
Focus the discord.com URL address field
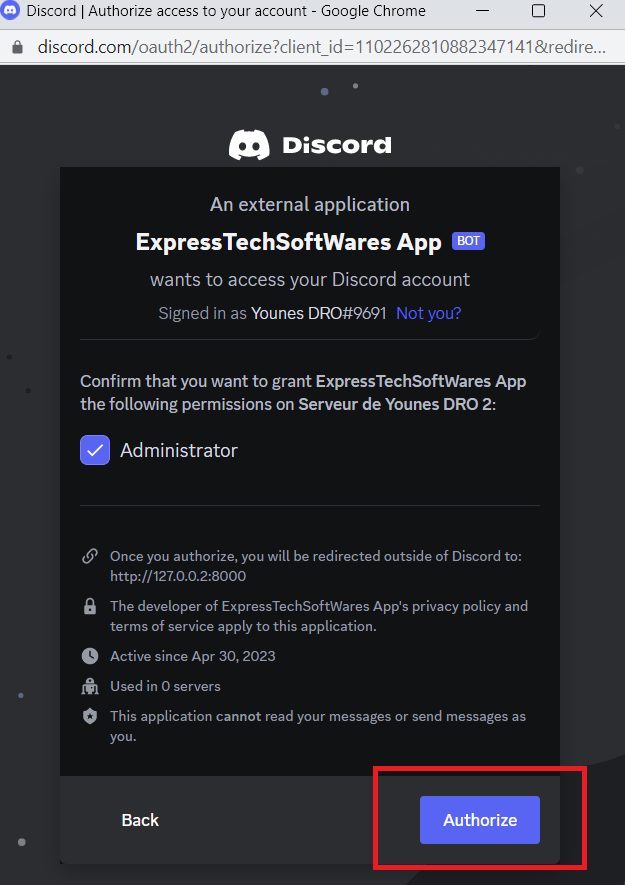(x=322, y=47)
